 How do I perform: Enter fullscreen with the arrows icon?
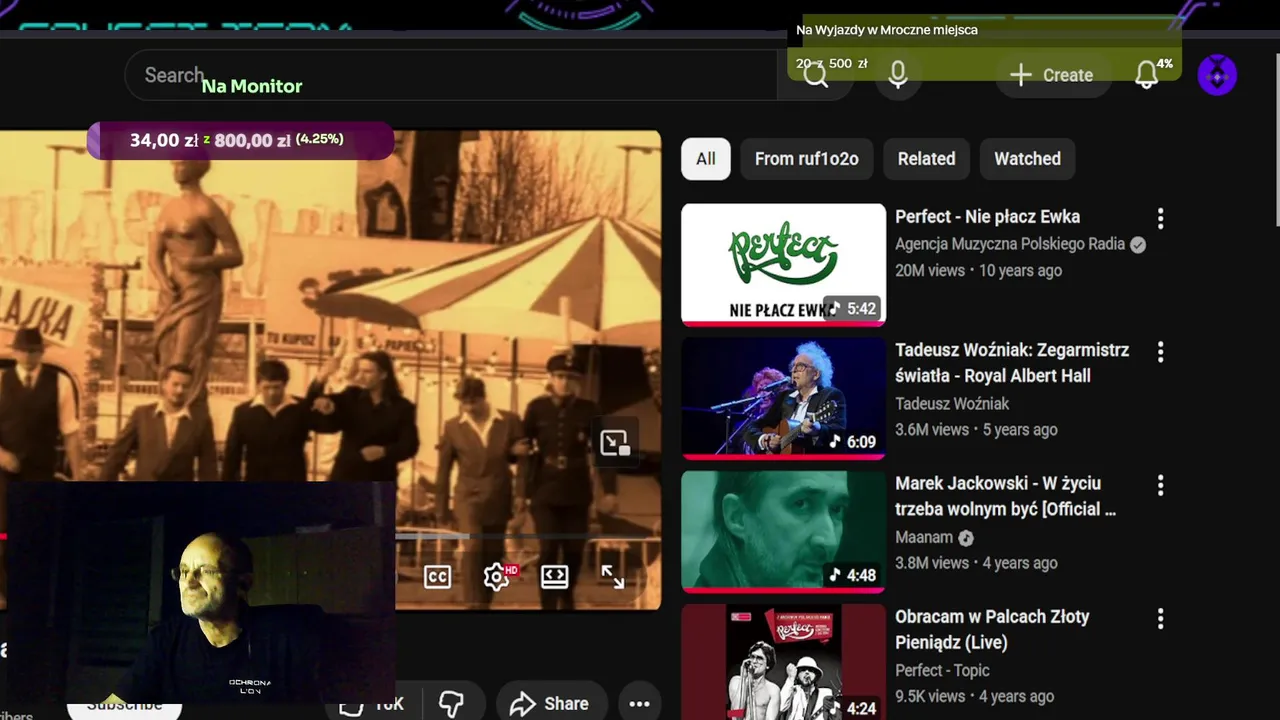tap(613, 577)
